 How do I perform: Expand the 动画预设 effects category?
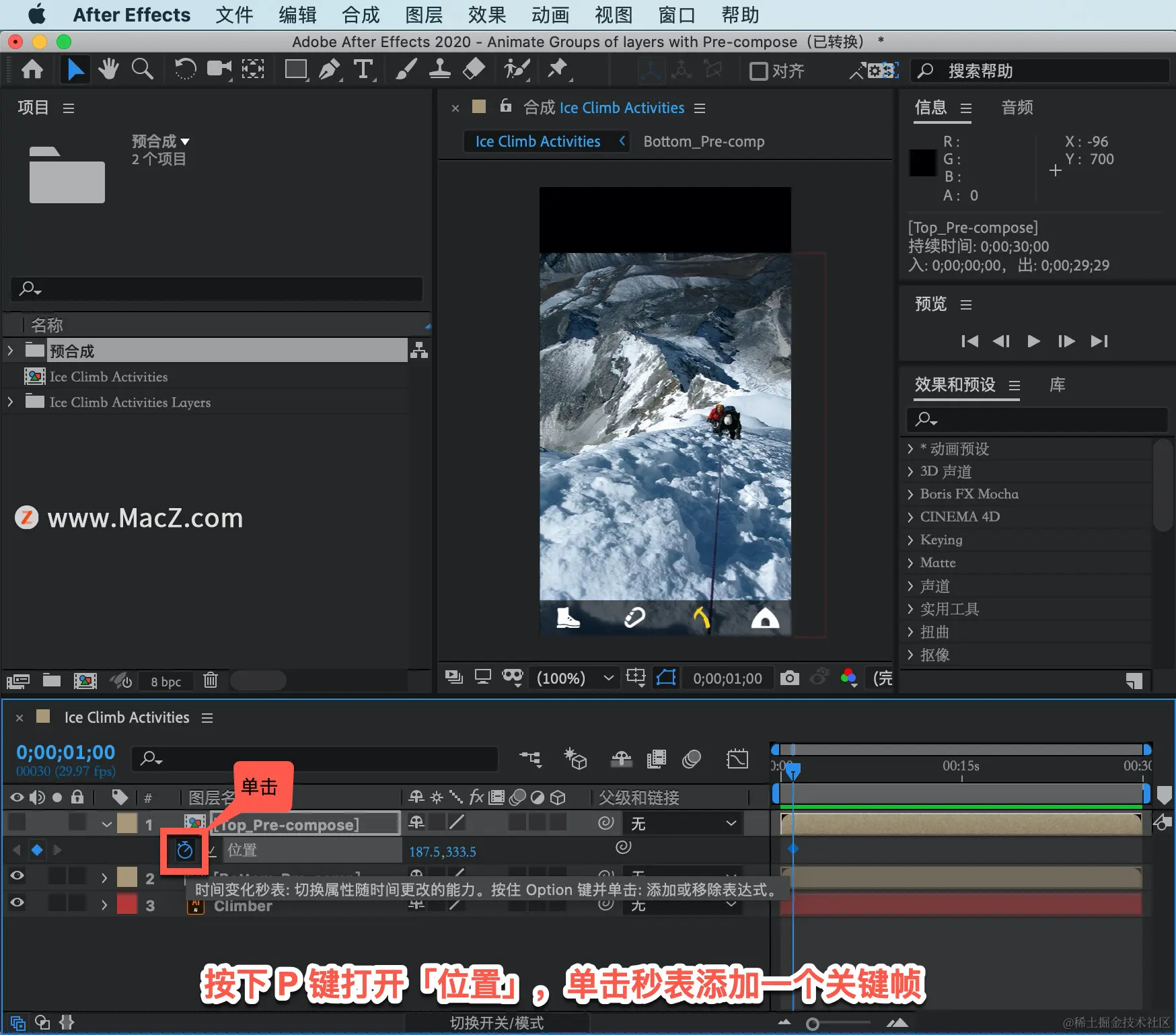coord(910,448)
